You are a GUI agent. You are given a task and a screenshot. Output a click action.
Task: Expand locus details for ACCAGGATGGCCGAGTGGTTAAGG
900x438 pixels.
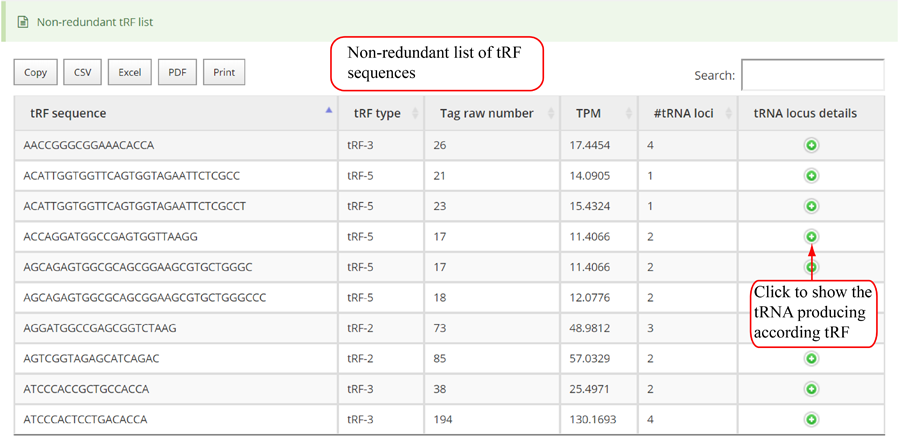click(811, 237)
